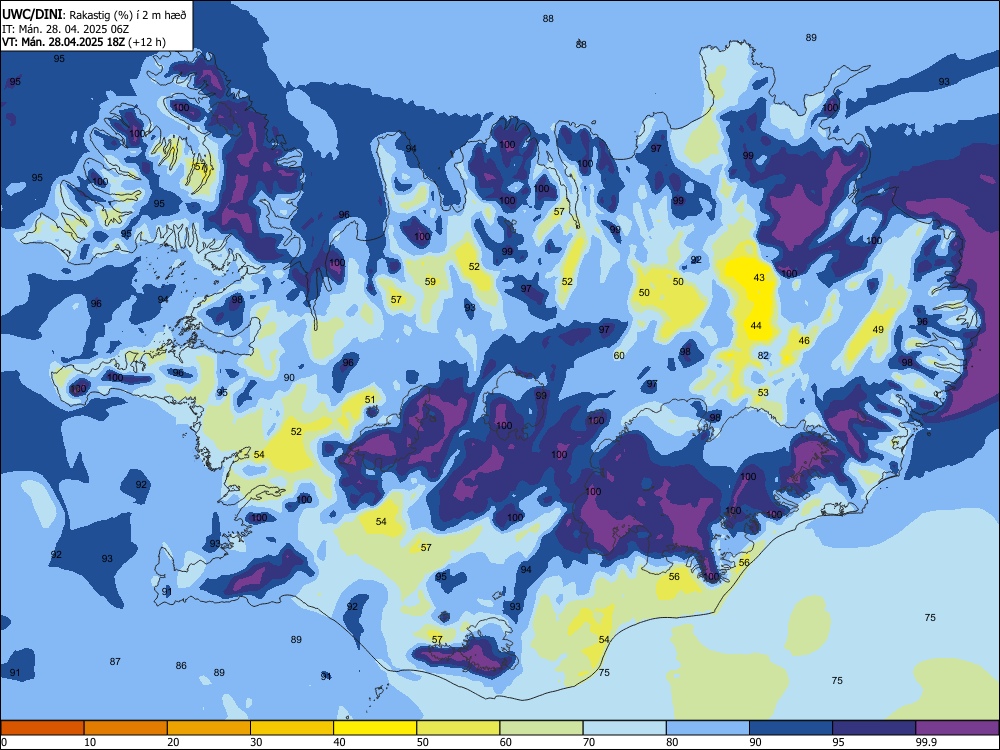The width and height of the screenshot is (1000, 750).
Task: Click the '53' humidity value
Action: pos(763,392)
